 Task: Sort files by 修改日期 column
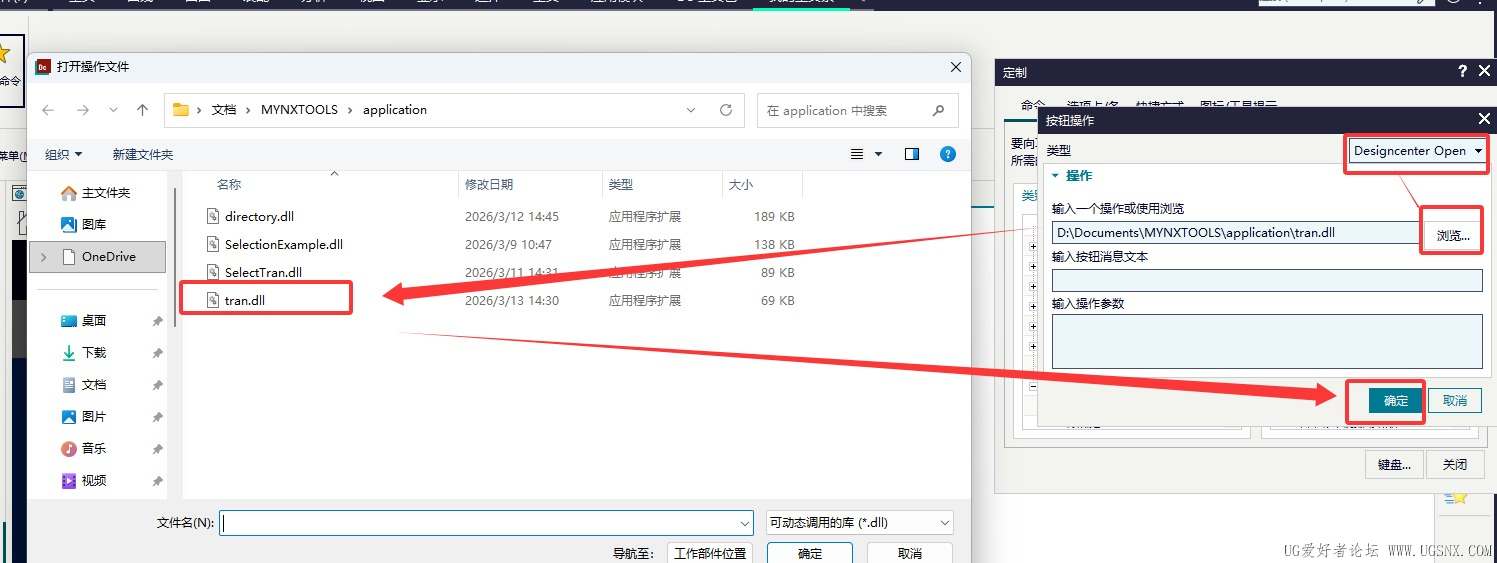[x=489, y=185]
